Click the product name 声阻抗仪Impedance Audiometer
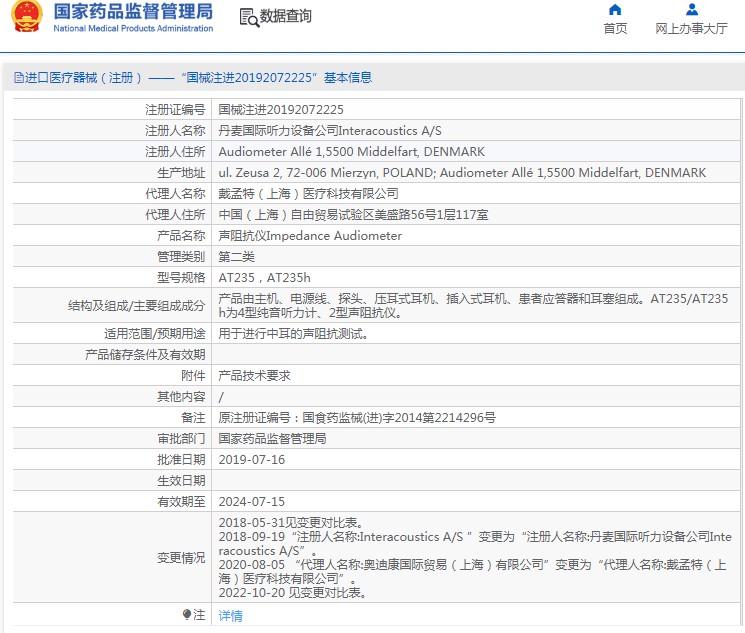 [310, 236]
